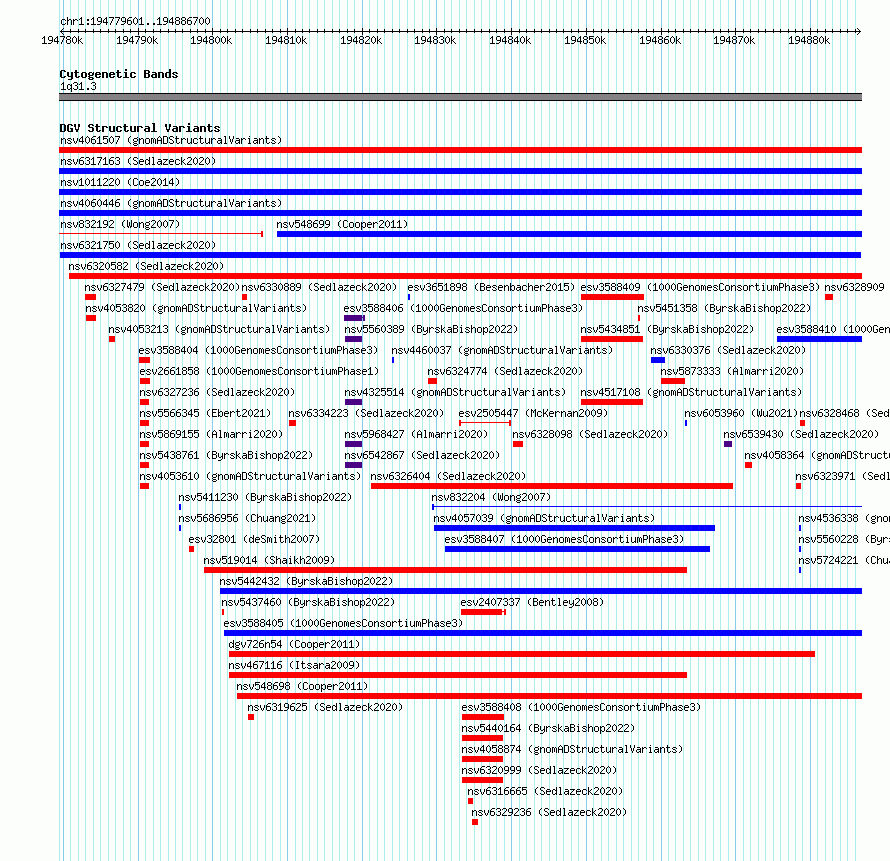Image resolution: width=890 pixels, height=861 pixels.
Task: Select esv3588405 1000GenomesConsortiumPhase3 label
Action: click(343, 623)
